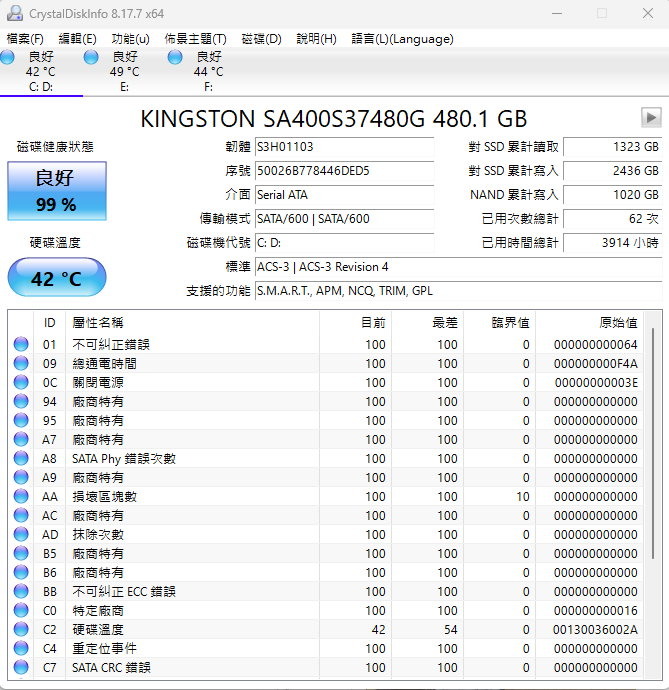Click status orb for attribute C7 row
669x690 pixels.
pos(21,667)
